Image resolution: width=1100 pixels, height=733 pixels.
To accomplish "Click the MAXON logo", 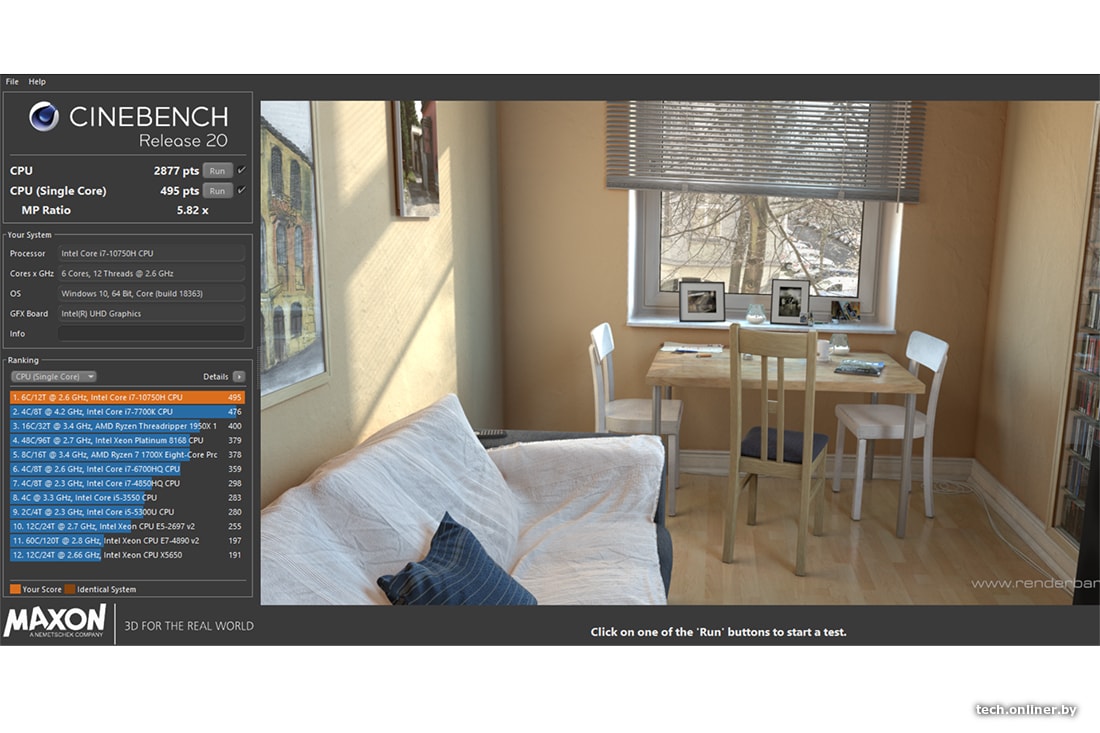I will point(55,621).
